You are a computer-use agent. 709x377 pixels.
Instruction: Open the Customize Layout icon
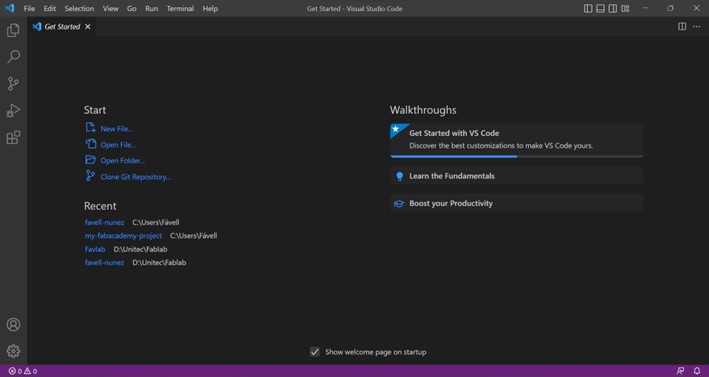tap(625, 9)
